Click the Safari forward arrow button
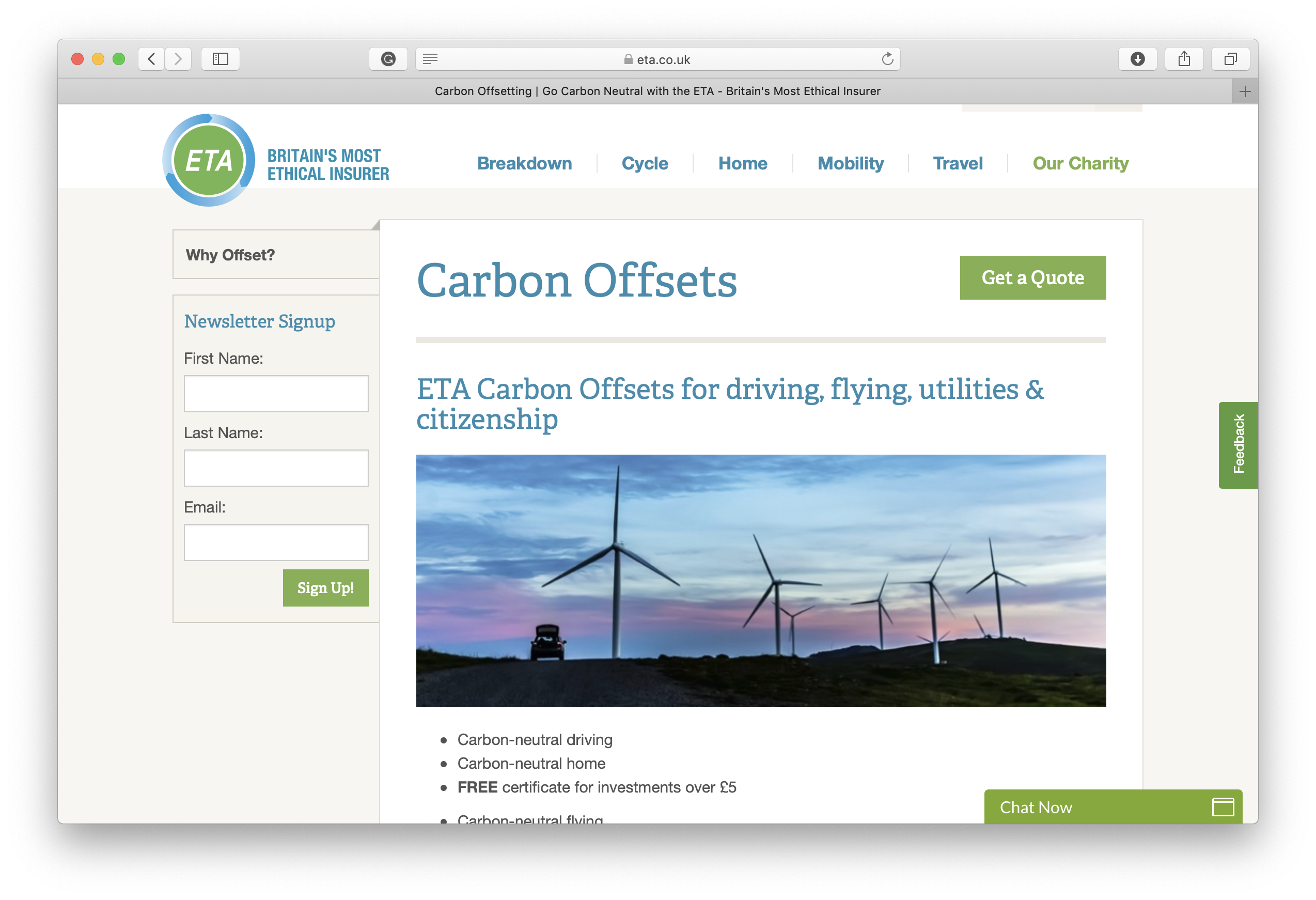This screenshot has height=900, width=1316. click(178, 59)
